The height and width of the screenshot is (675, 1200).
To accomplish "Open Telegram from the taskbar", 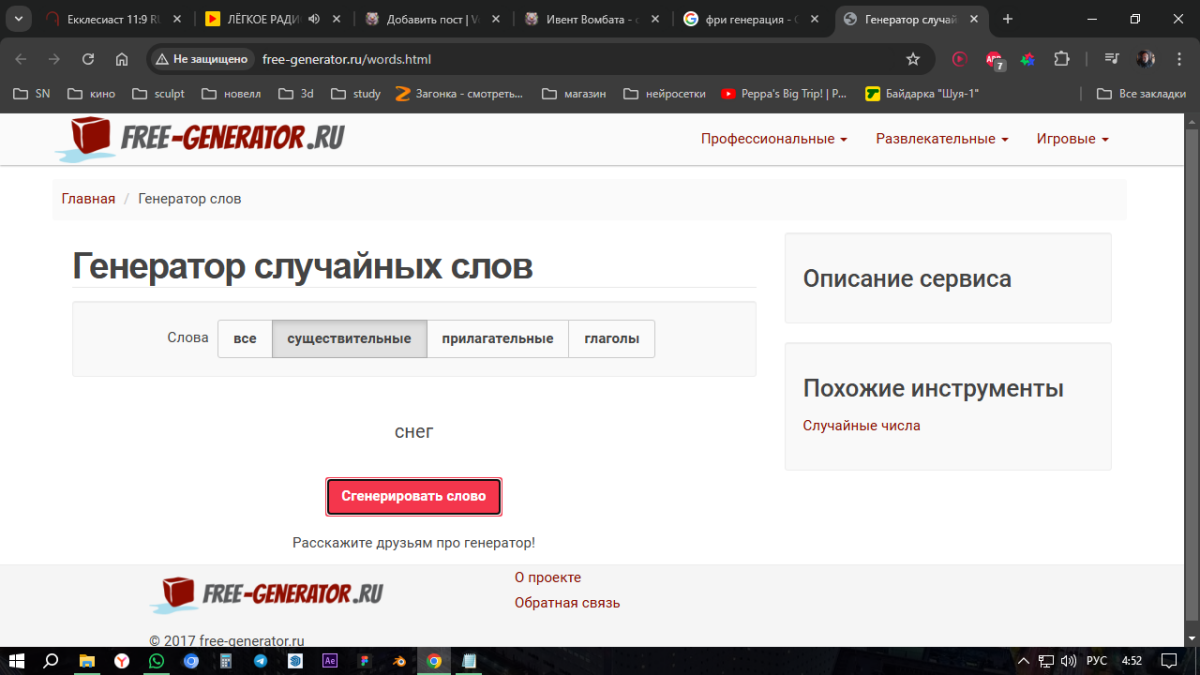I will 260,661.
